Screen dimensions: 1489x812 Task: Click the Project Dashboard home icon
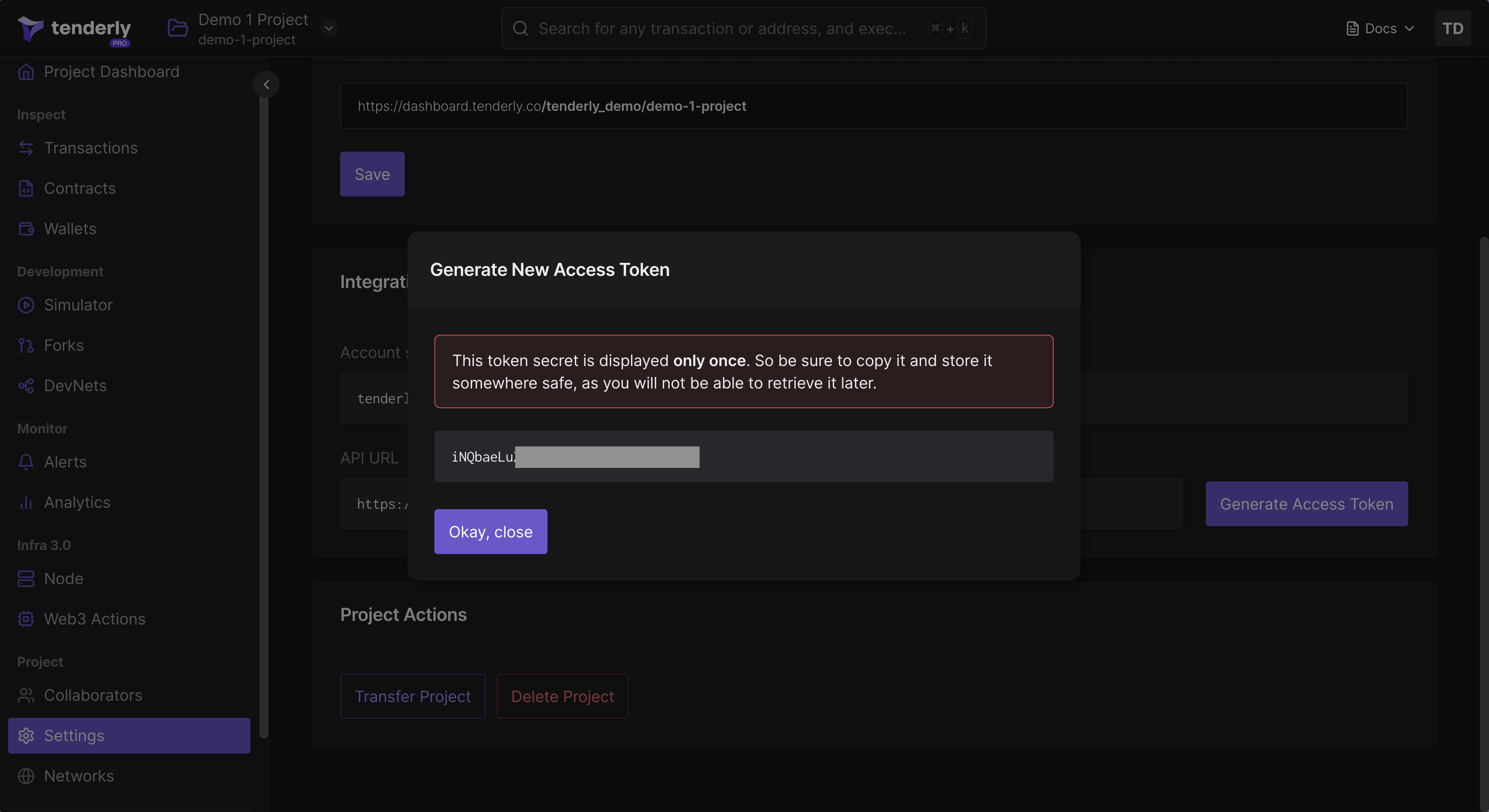pos(26,72)
